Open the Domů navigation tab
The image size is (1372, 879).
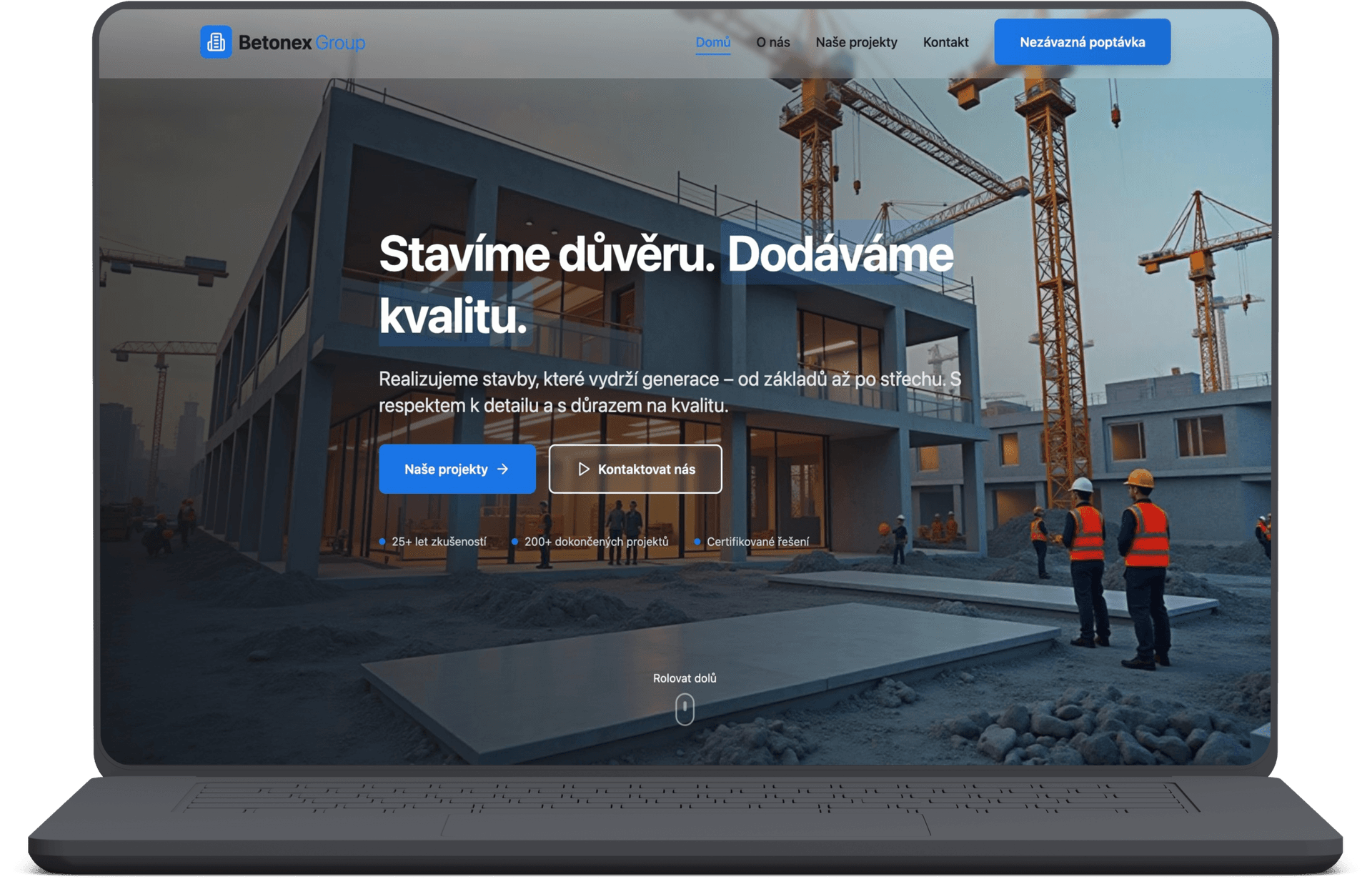tap(712, 42)
